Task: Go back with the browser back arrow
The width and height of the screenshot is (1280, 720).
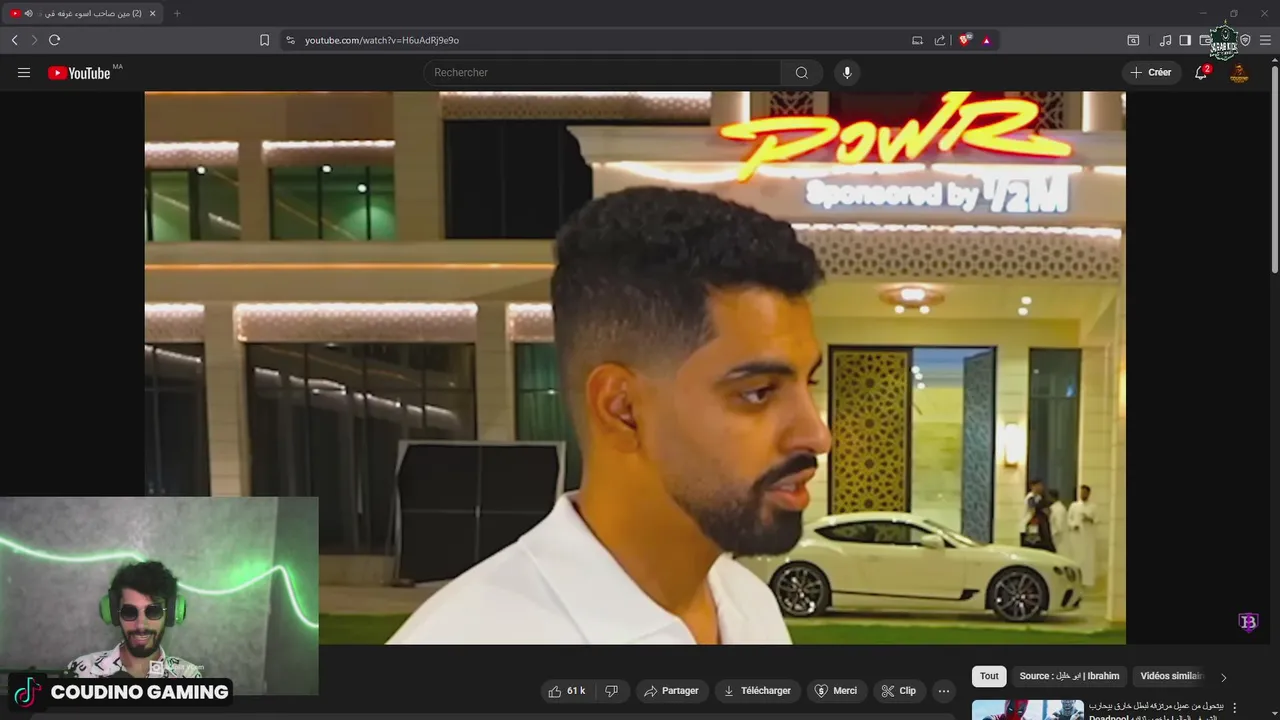Action: [x=14, y=40]
